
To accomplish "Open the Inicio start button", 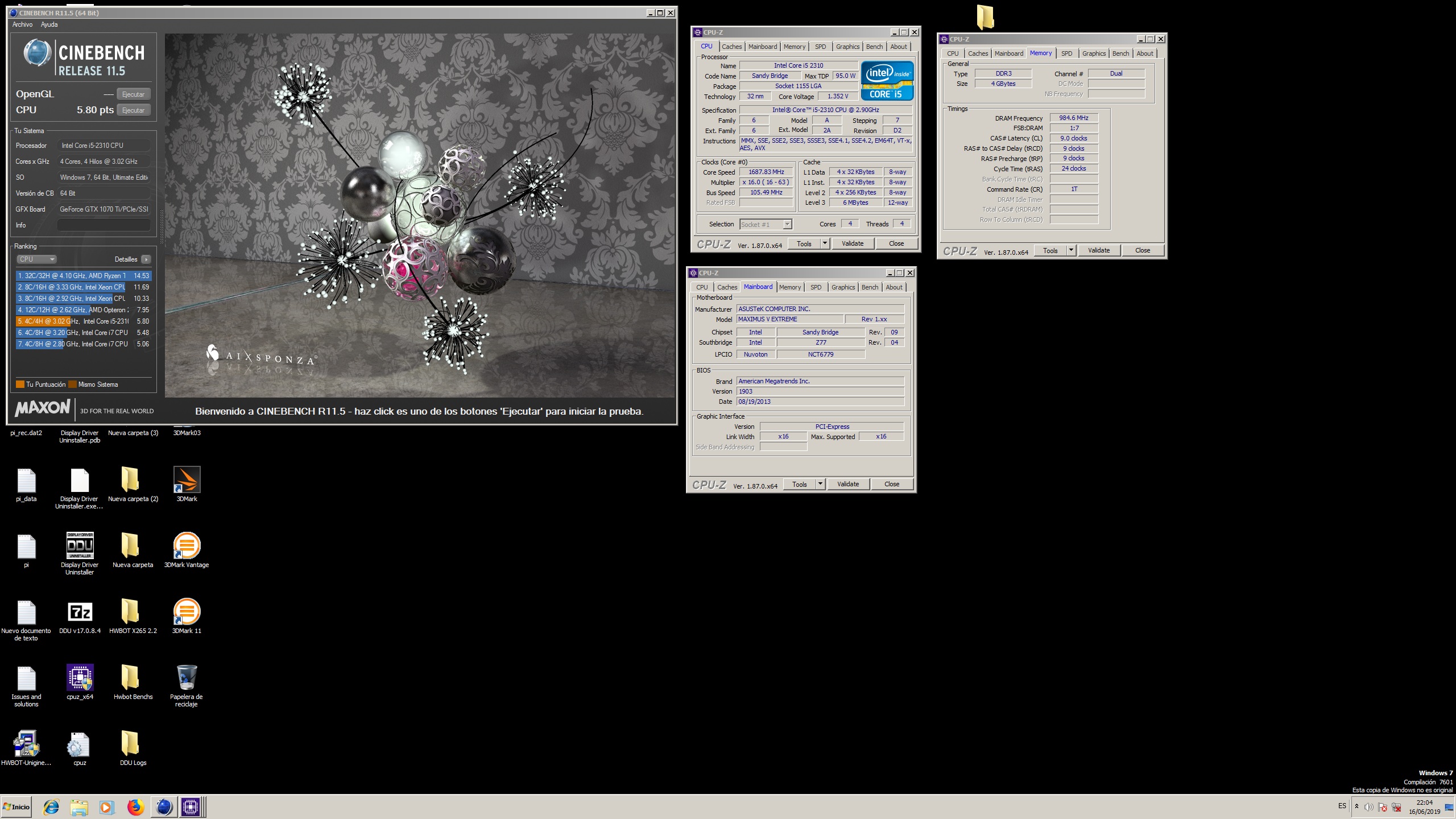I will 16,807.
